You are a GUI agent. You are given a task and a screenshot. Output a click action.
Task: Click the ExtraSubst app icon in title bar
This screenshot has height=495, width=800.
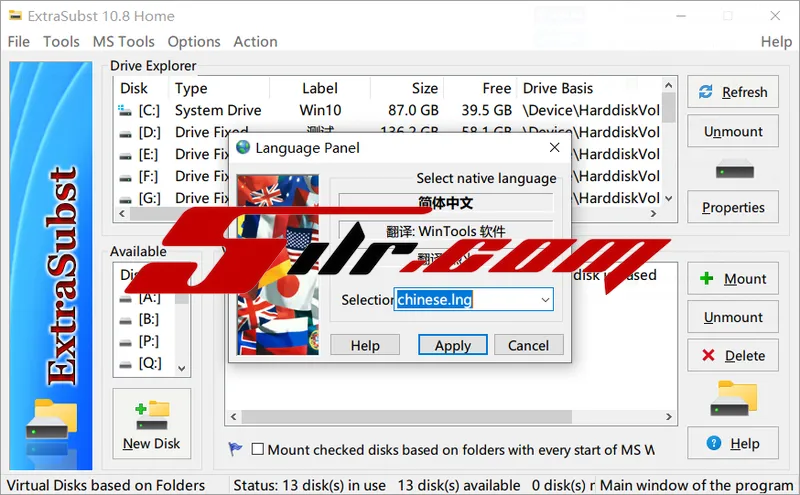[15, 16]
